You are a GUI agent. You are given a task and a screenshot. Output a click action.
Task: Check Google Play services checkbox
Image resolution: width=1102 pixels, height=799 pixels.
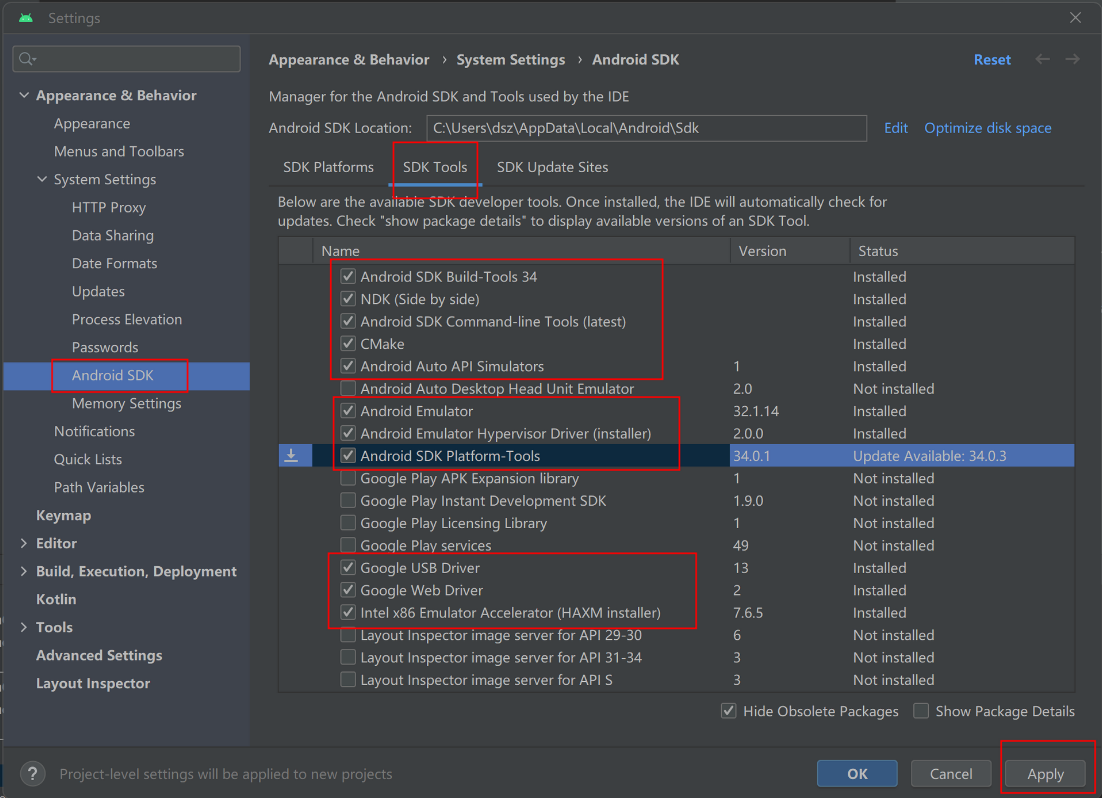click(348, 545)
